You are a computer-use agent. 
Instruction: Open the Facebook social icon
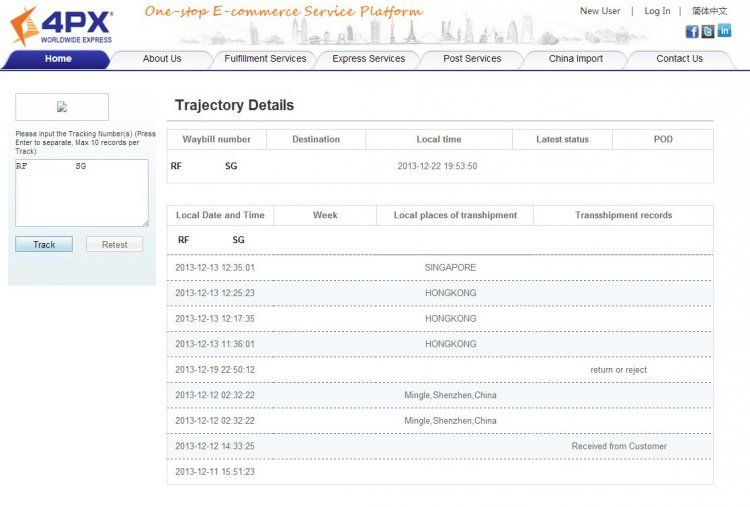[x=692, y=32]
